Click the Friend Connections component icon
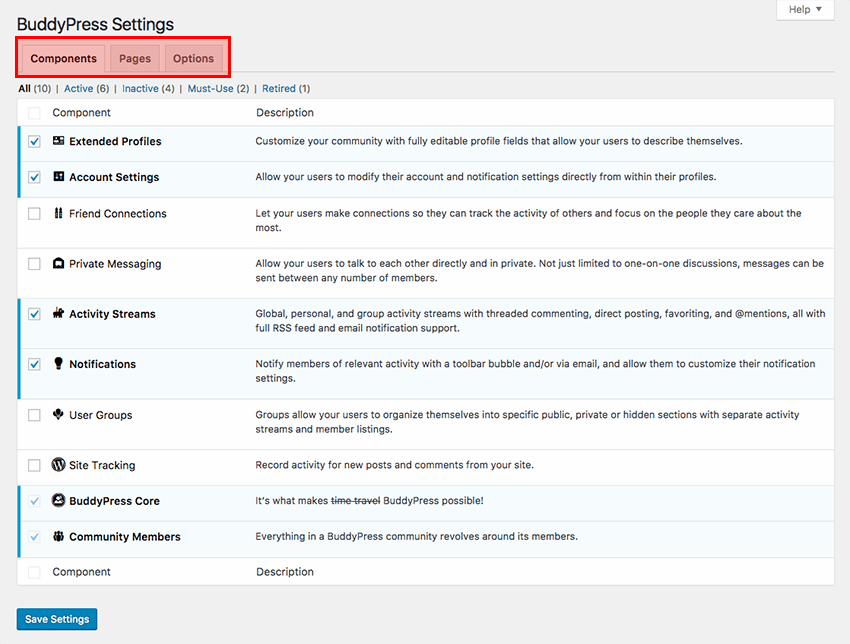Viewport: 850px width, 644px height. pos(59,213)
